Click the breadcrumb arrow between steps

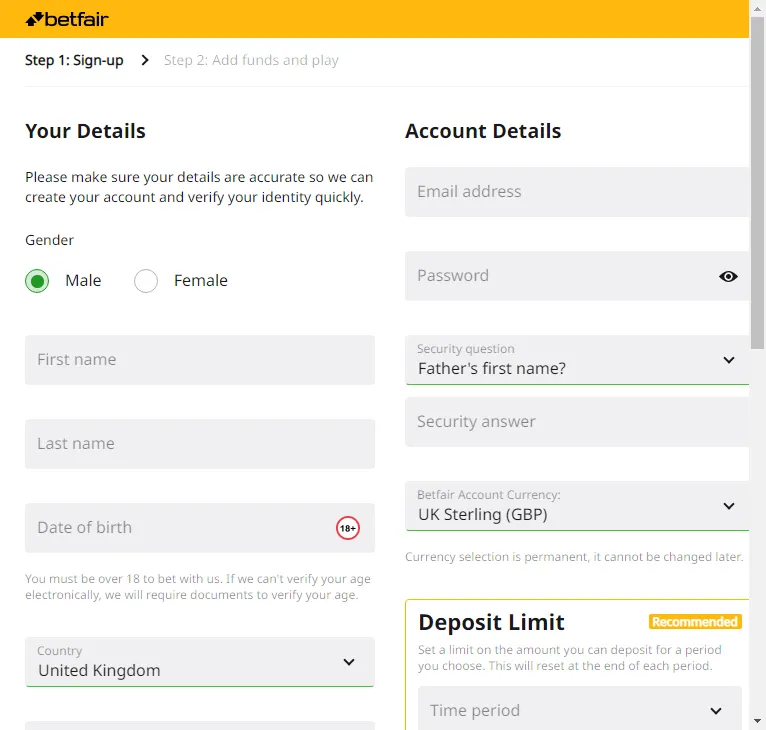click(144, 60)
